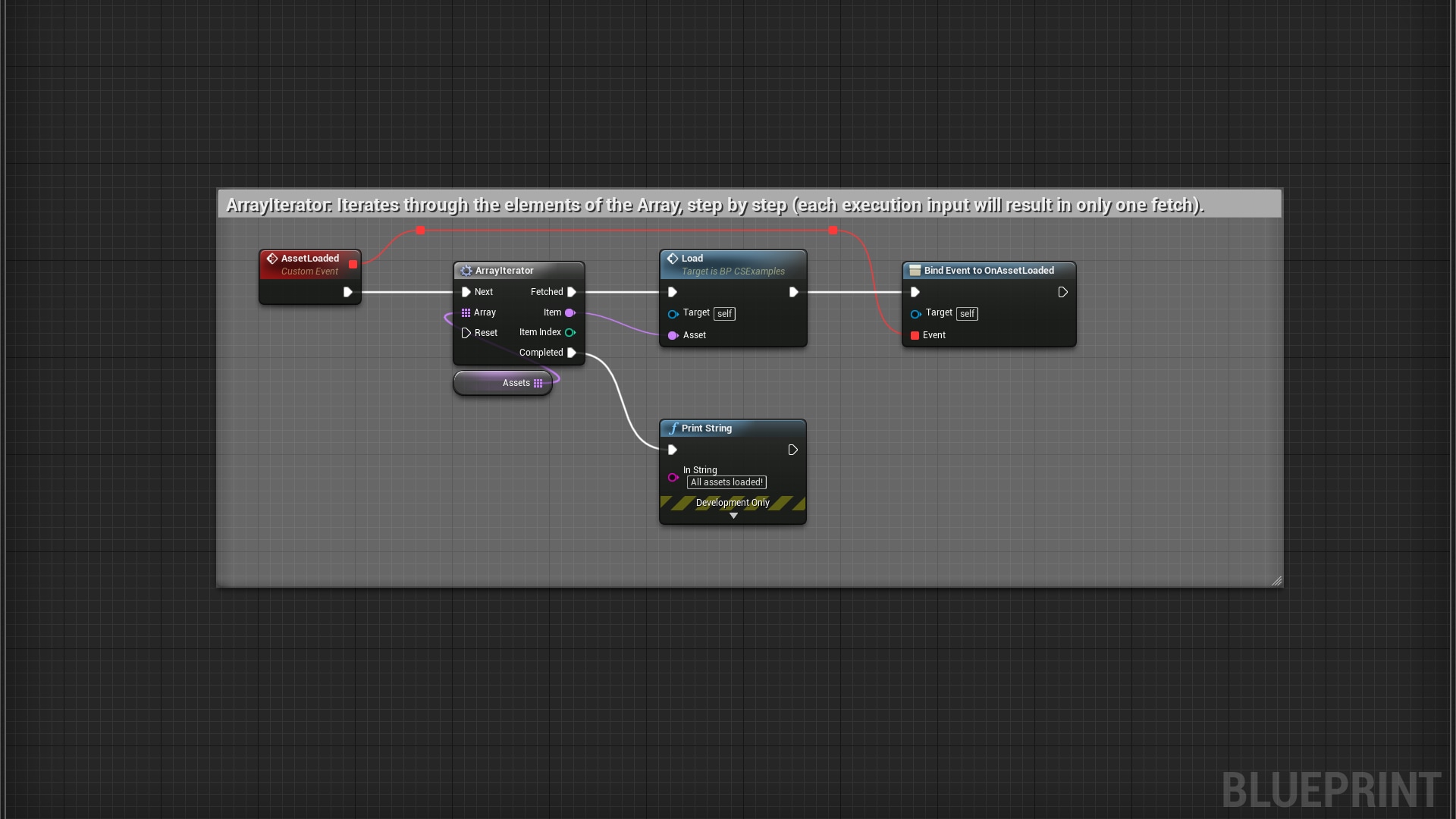1456x819 pixels.
Task: Click the green Item Index output pin
Action: click(571, 332)
